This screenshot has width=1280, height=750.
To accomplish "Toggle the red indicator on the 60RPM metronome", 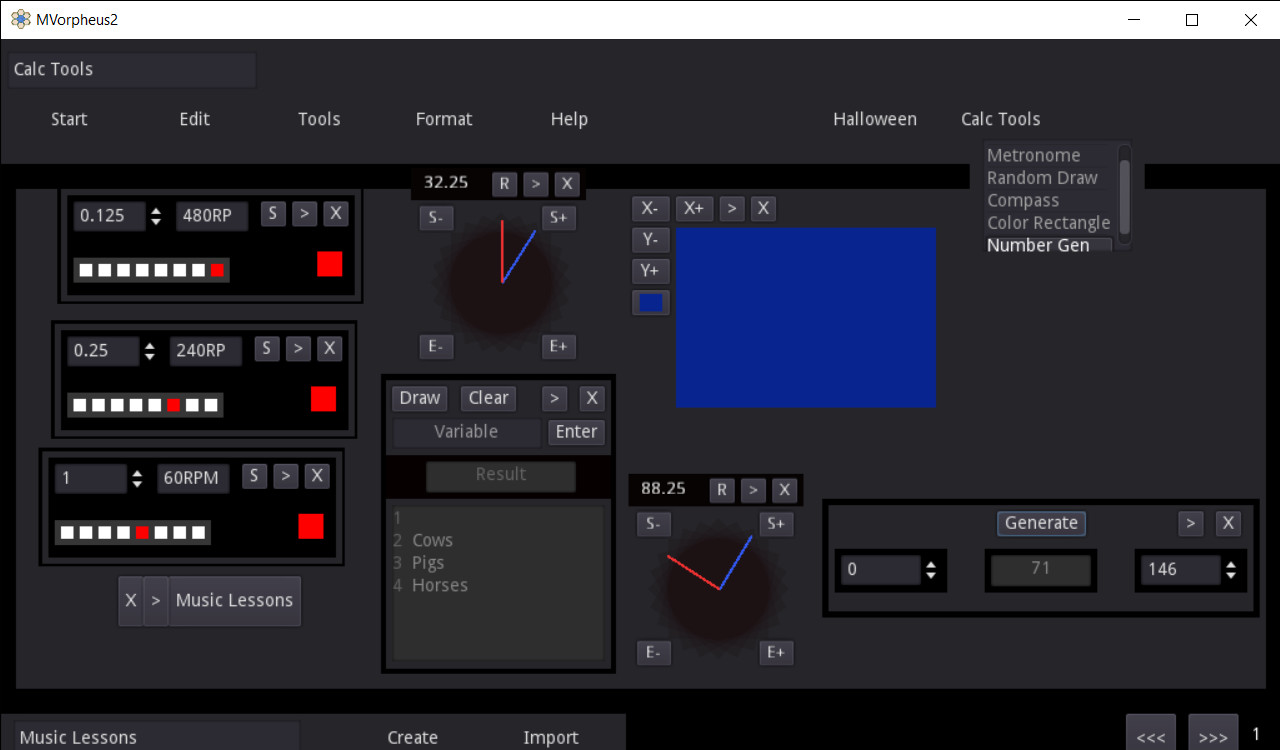I will point(311,527).
